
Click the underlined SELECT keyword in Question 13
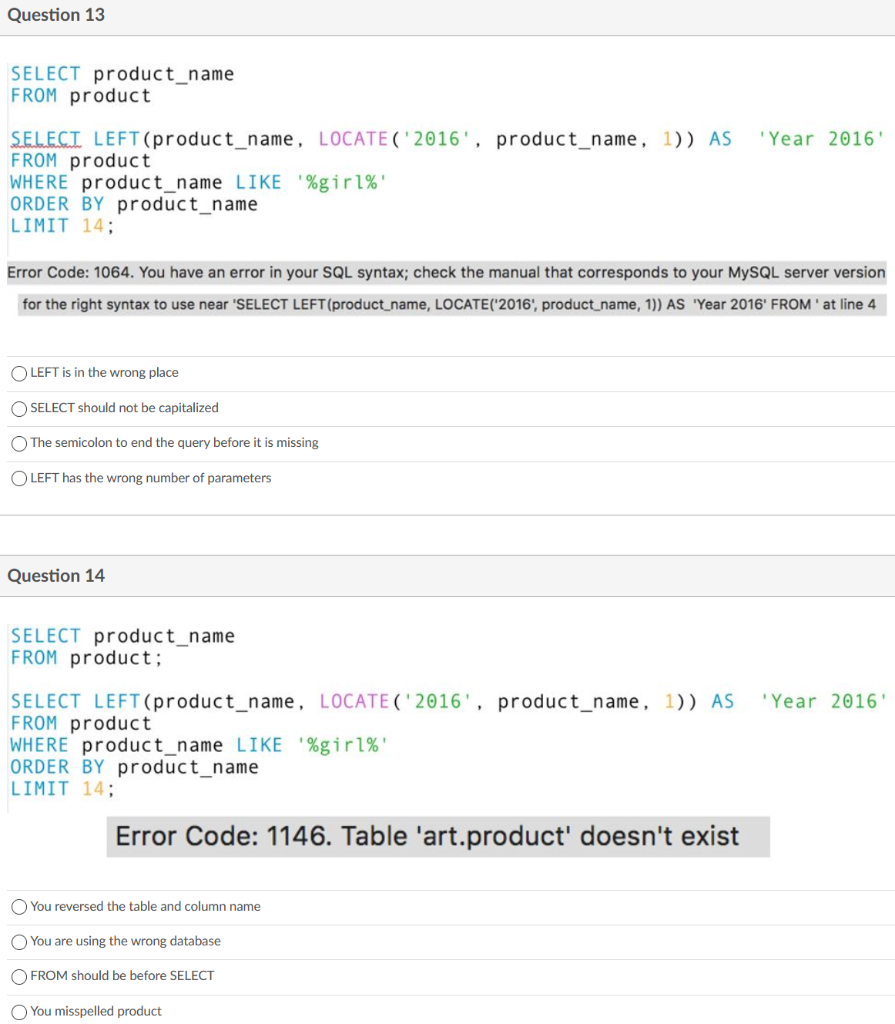pyautogui.click(x=46, y=139)
